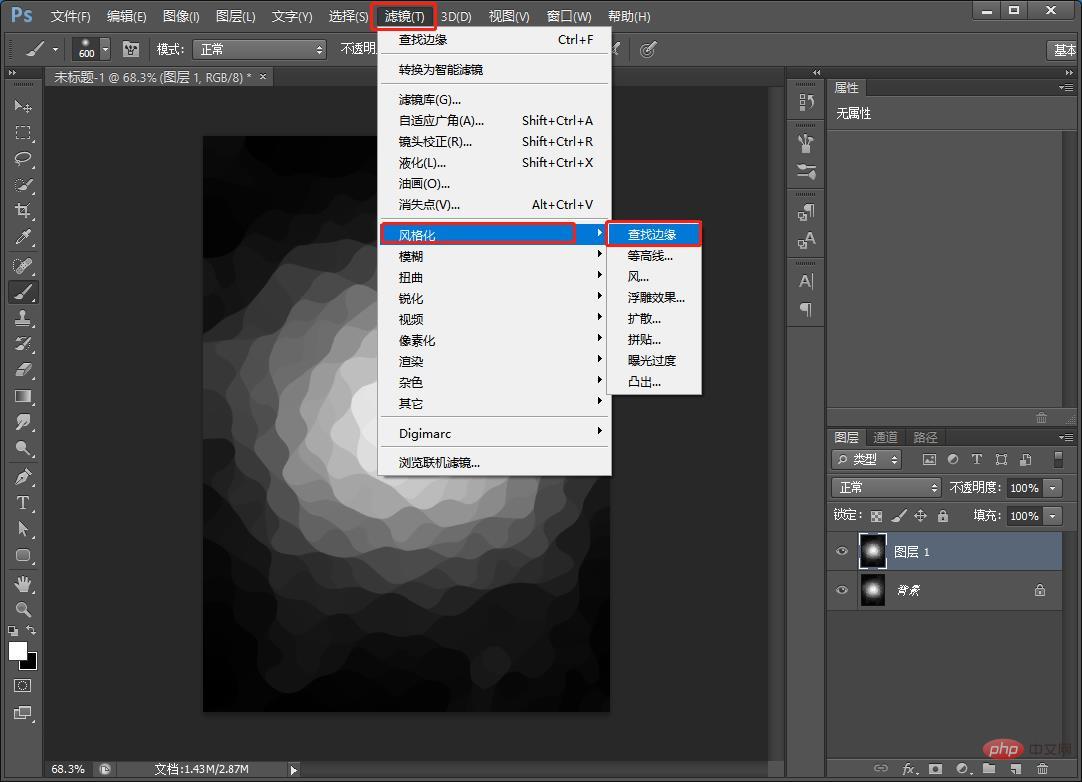Turn layer filtering switch on/off

[1058, 459]
